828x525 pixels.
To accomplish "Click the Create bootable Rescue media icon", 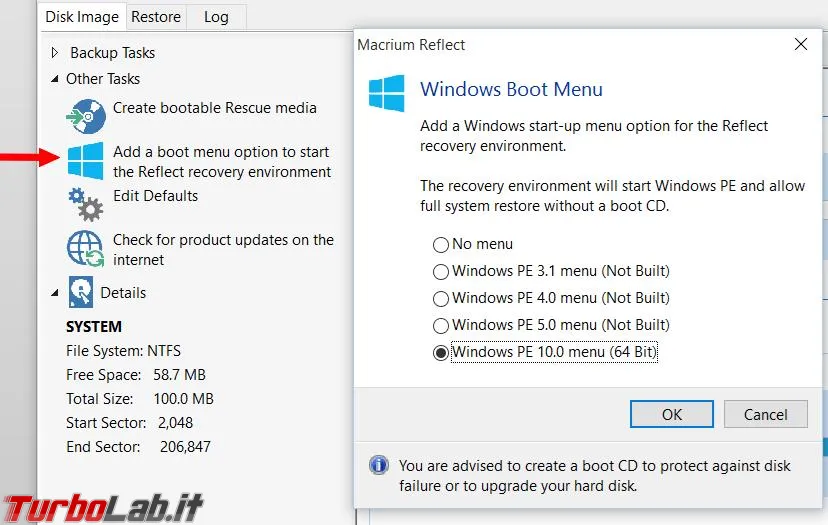I will click(x=86, y=116).
